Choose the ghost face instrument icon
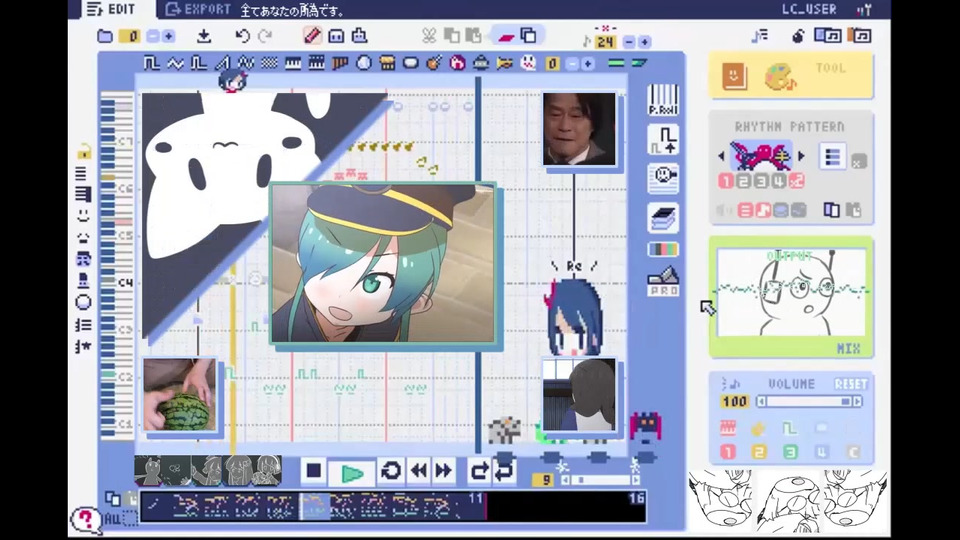The image size is (960, 540). (528, 63)
